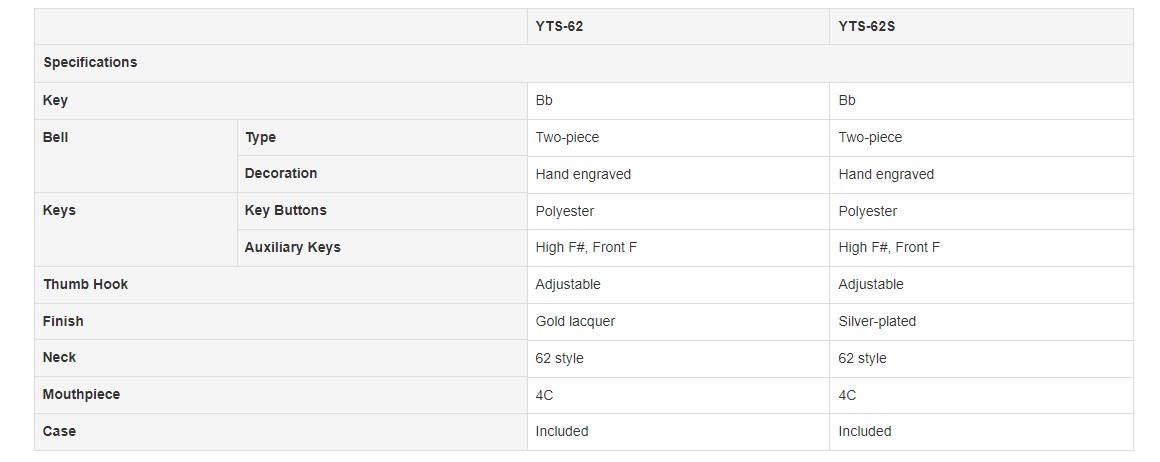Select the Thumb Hook row label

point(85,284)
